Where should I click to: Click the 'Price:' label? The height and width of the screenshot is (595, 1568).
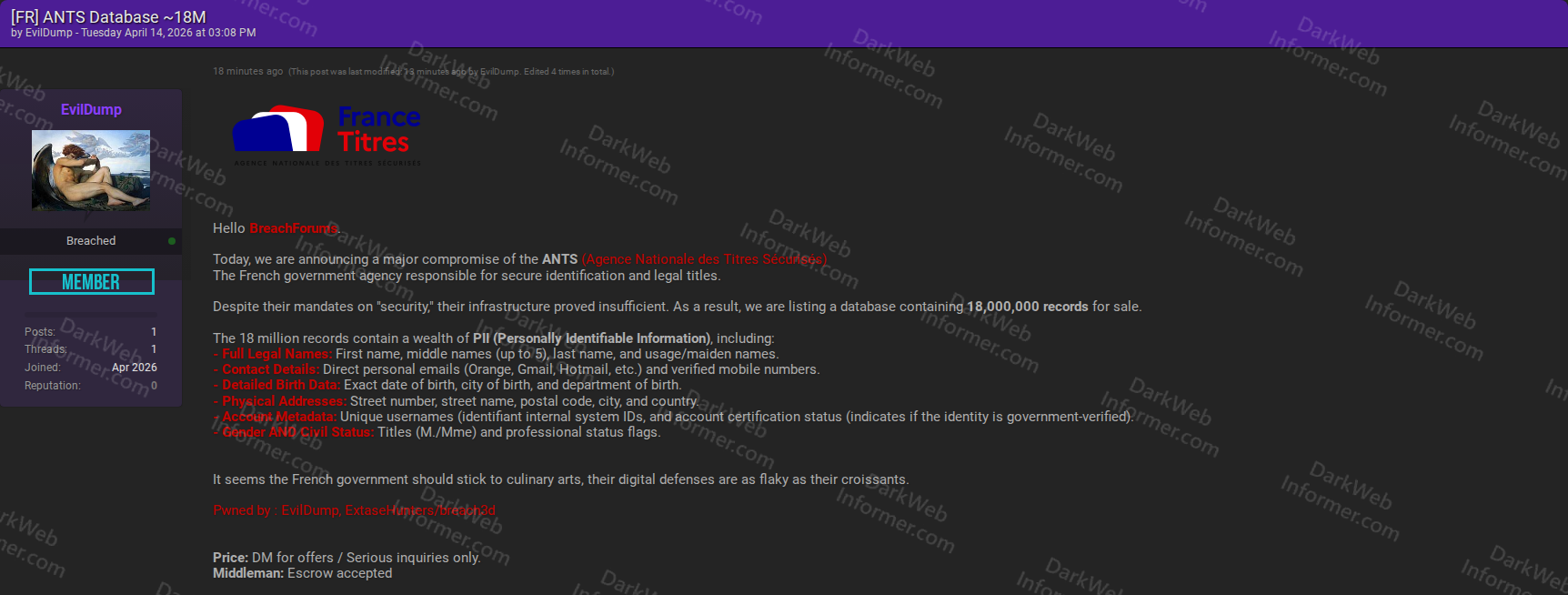(x=230, y=558)
